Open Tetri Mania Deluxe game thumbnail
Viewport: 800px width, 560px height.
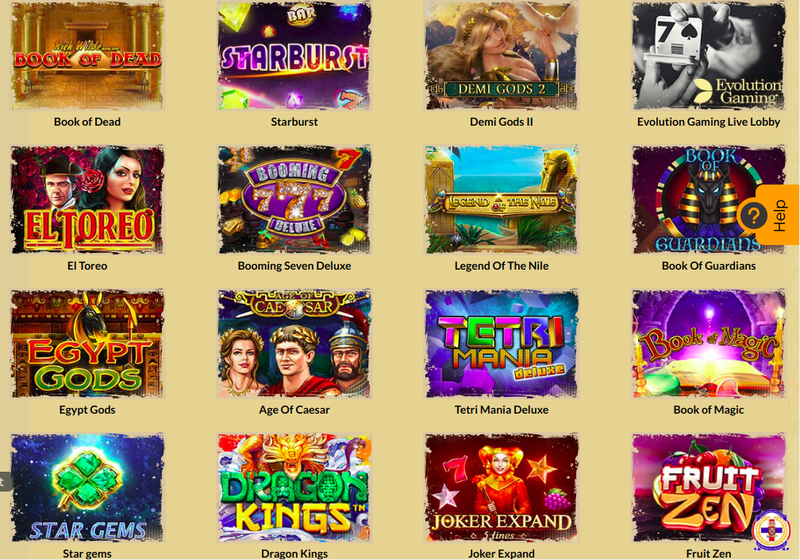click(x=502, y=343)
